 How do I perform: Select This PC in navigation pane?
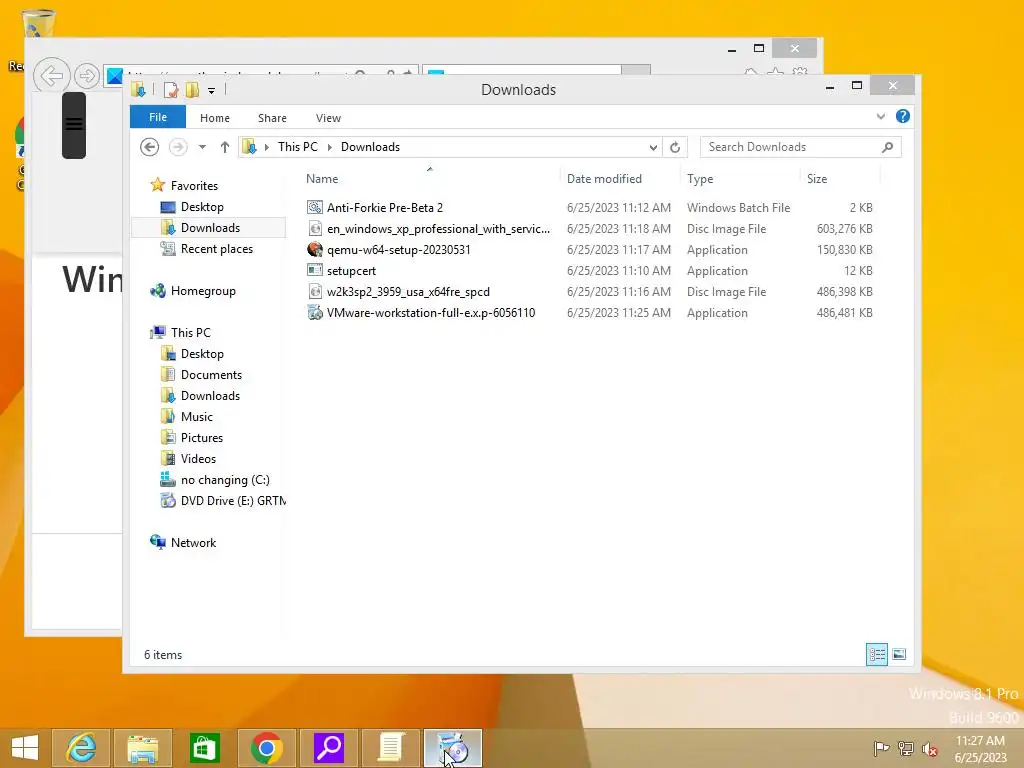pyautogui.click(x=191, y=332)
